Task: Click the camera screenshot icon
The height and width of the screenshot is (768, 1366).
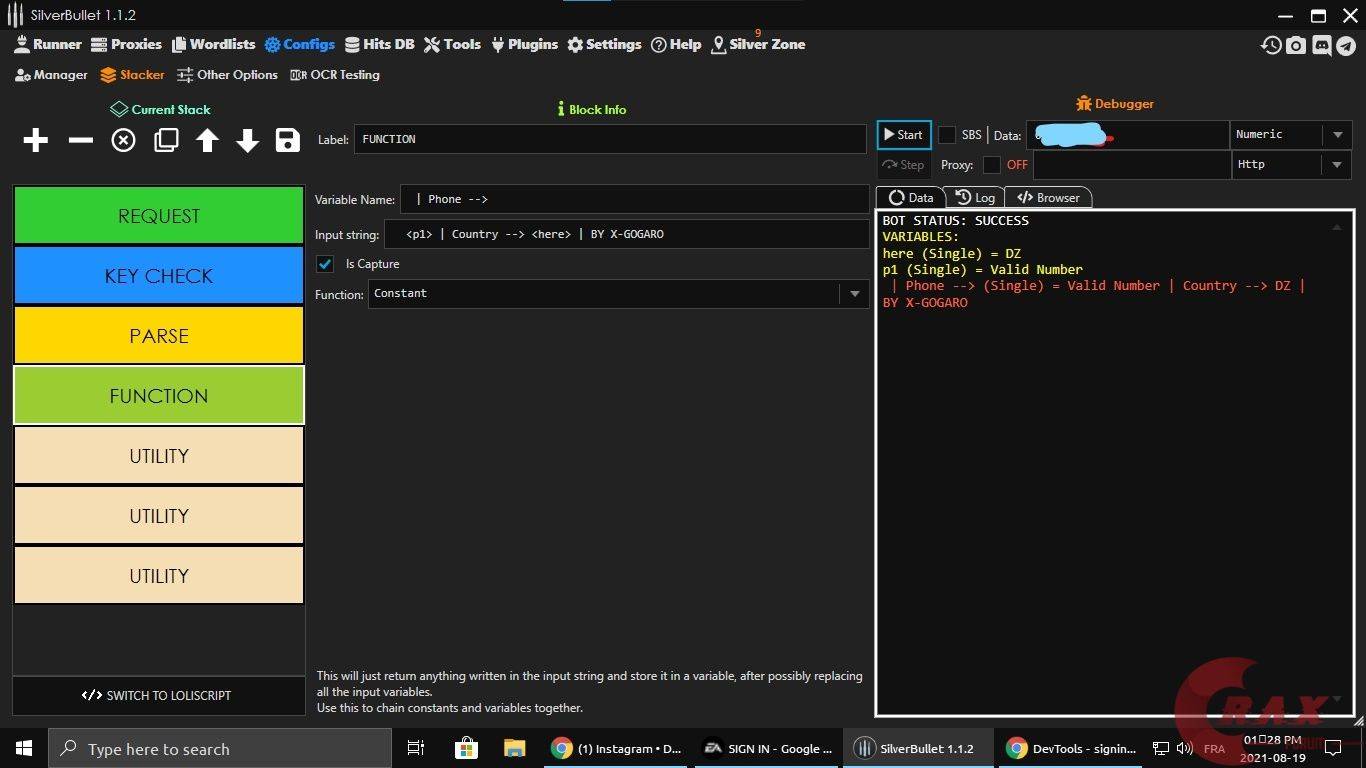Action: pos(1296,46)
